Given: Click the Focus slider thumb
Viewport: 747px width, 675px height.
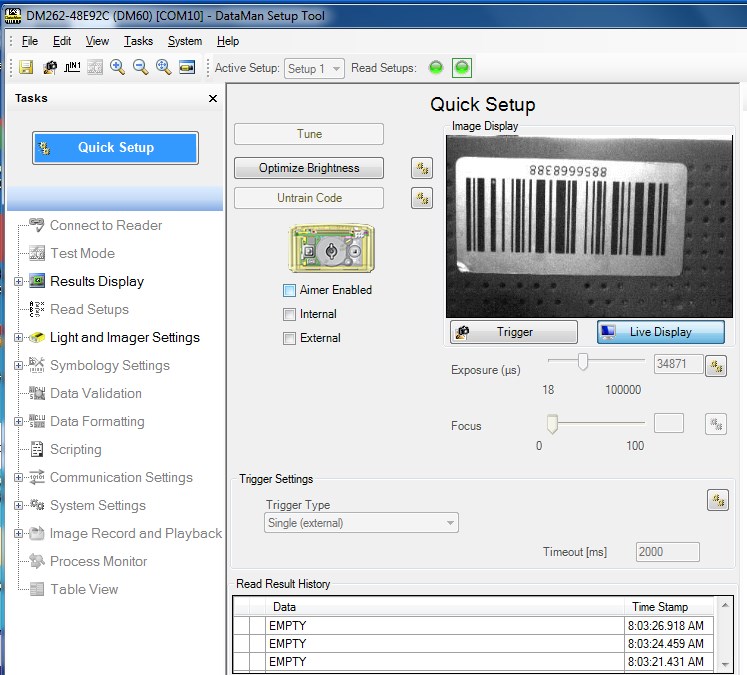Looking at the screenshot, I should pos(552,423).
